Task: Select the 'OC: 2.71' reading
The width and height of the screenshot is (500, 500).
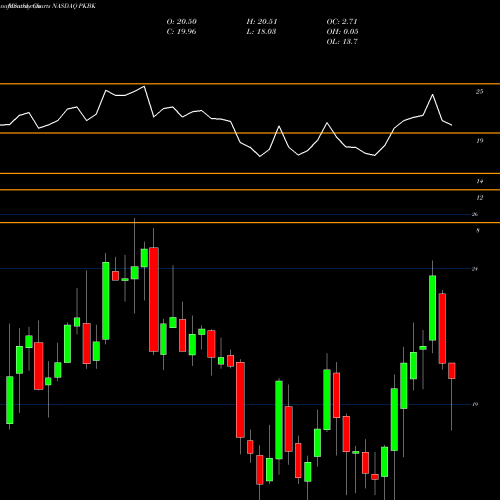Action: (342, 22)
